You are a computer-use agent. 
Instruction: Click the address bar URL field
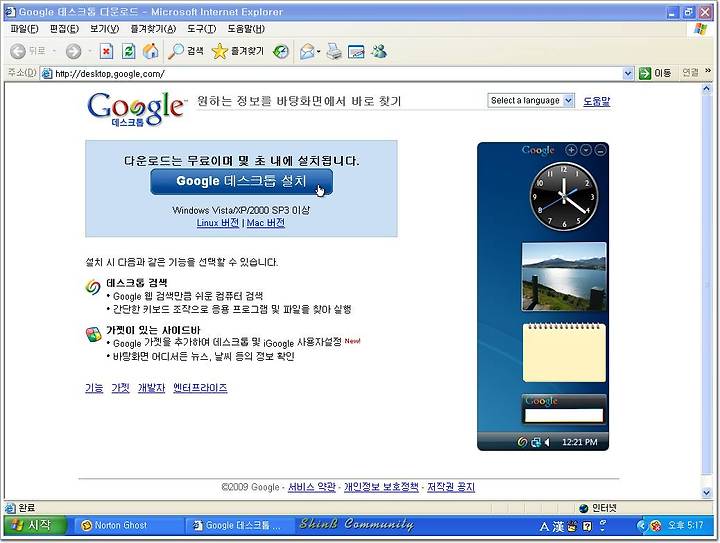click(x=338, y=73)
